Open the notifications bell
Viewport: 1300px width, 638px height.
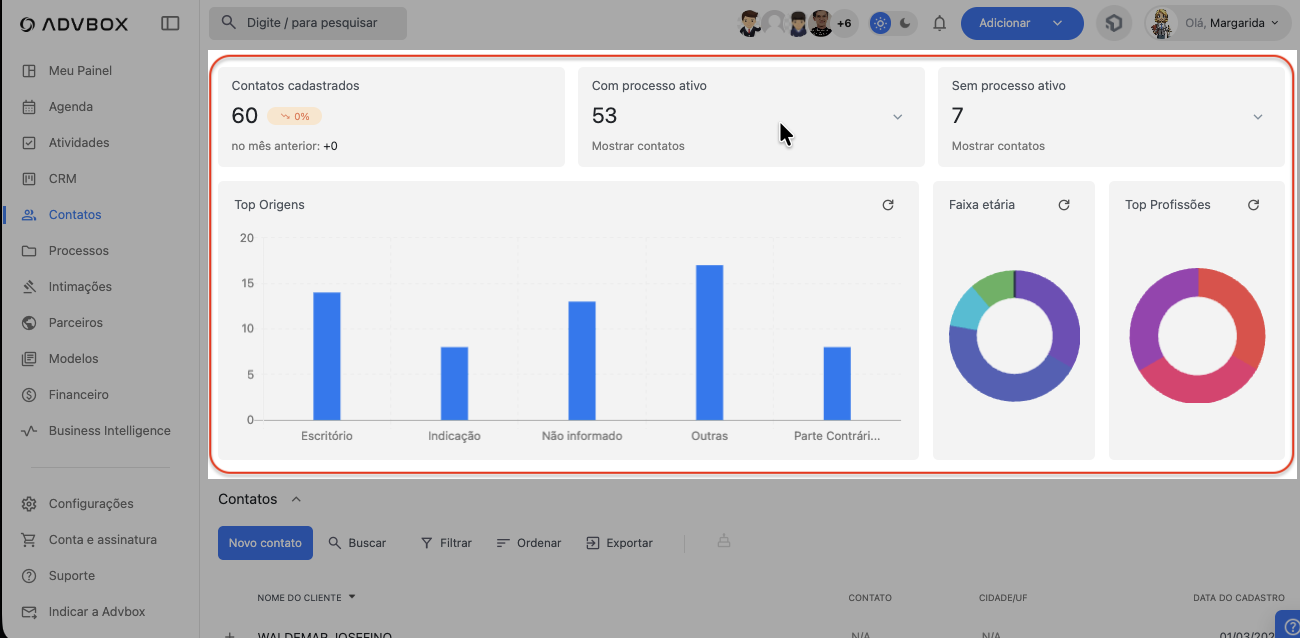pos(939,23)
